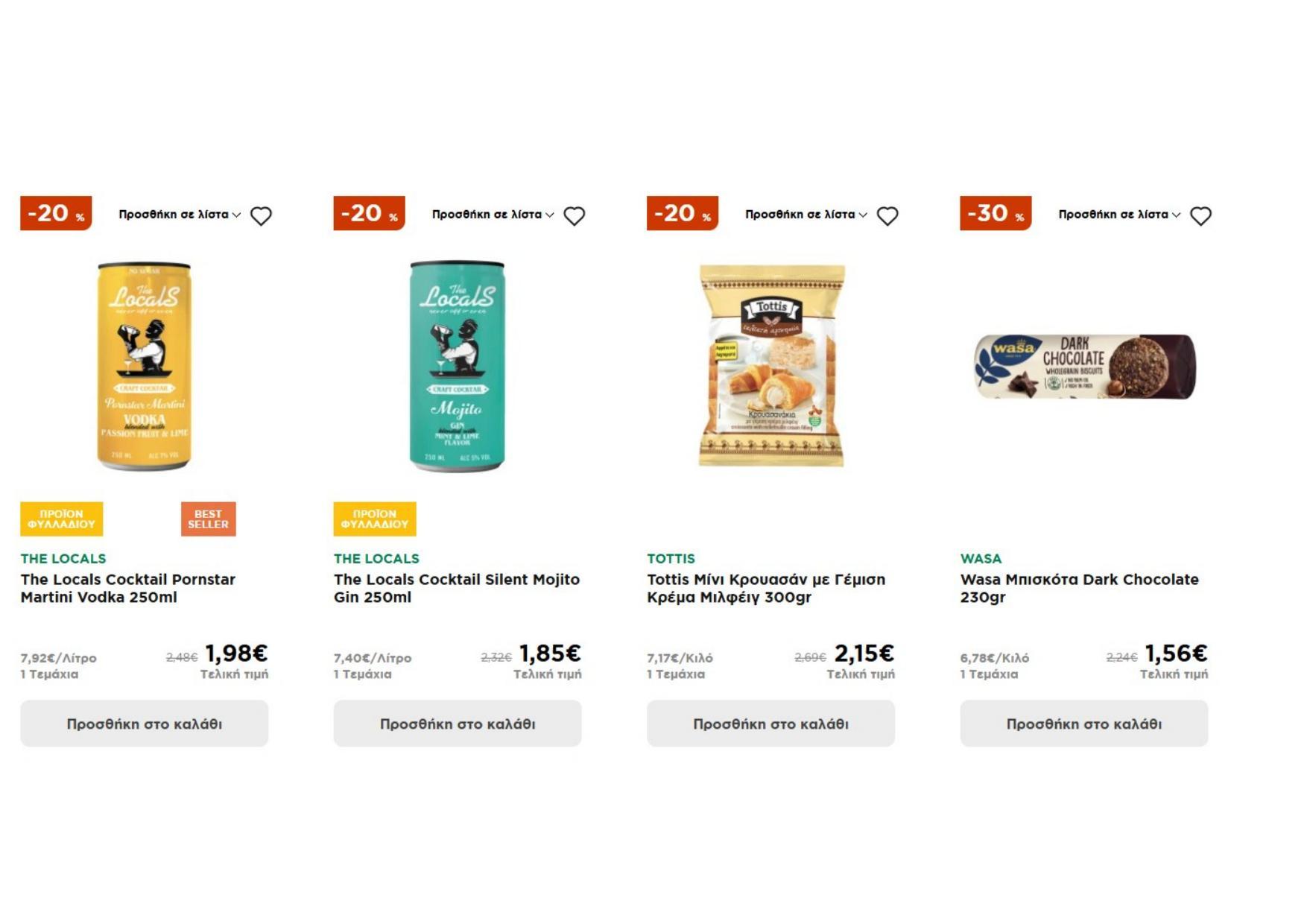Click Best Seller badge on Pornstar Martini

(208, 519)
